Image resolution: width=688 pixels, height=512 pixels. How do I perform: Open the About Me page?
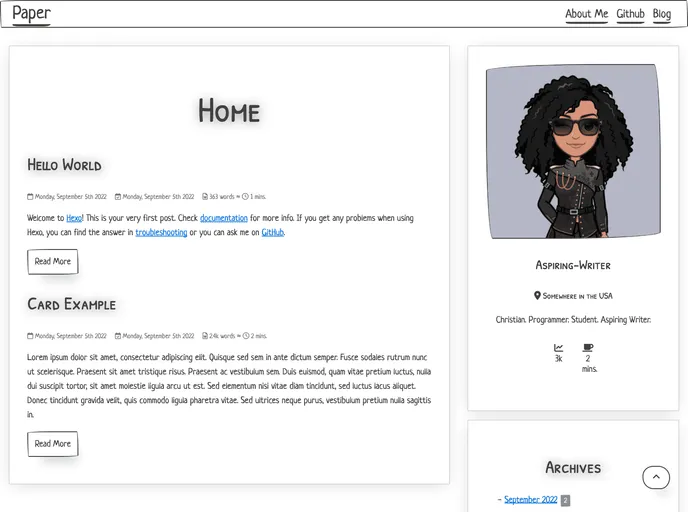(586, 14)
